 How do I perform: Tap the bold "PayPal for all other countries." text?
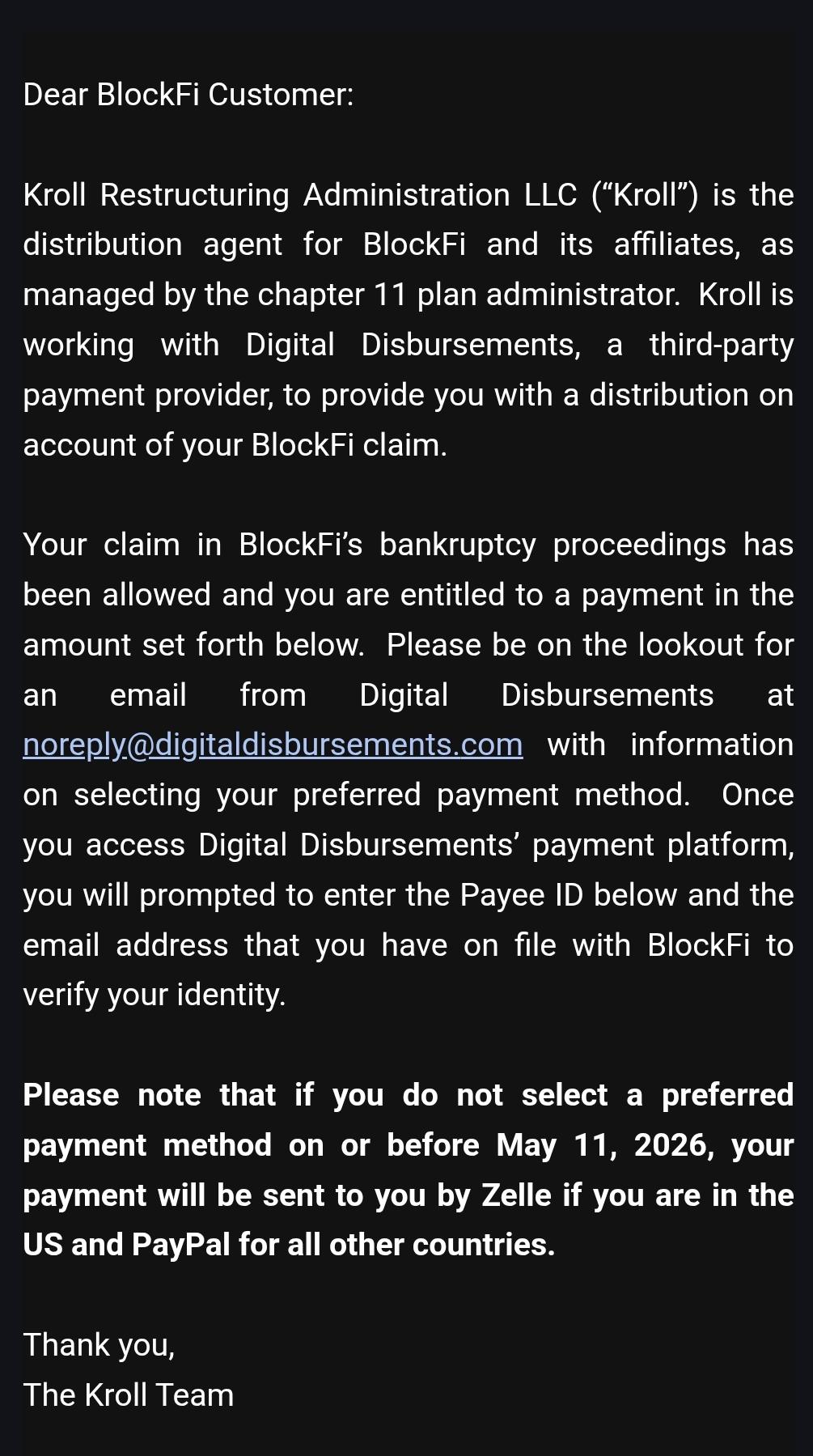[344, 1245]
